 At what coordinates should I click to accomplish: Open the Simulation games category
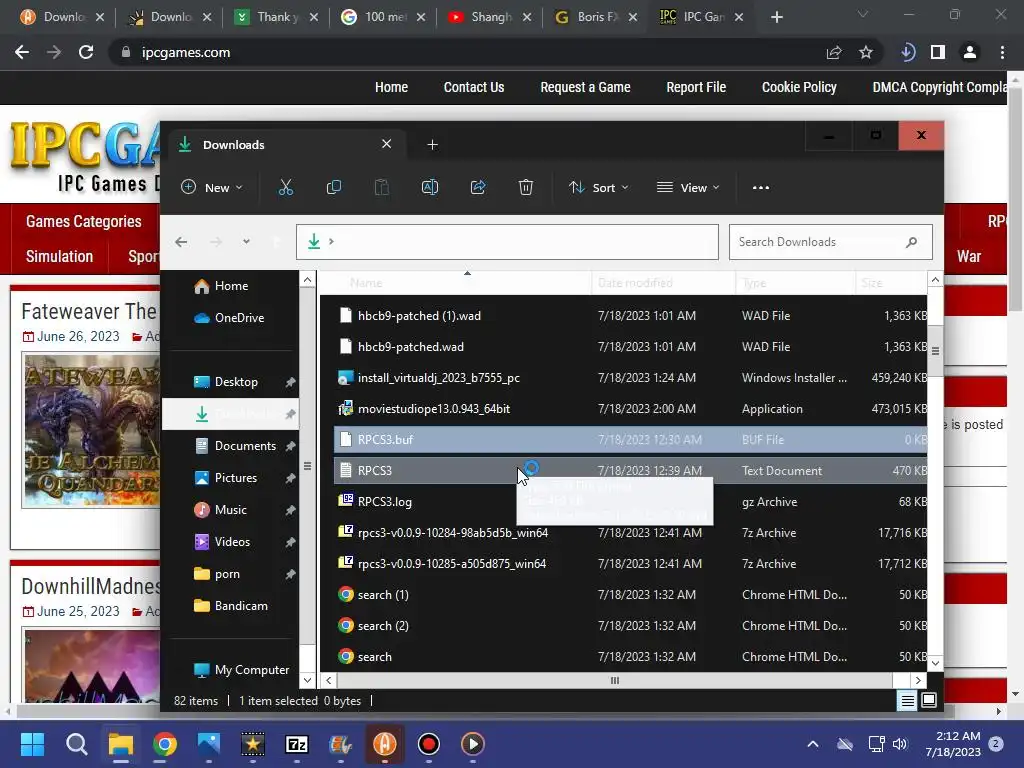click(59, 257)
